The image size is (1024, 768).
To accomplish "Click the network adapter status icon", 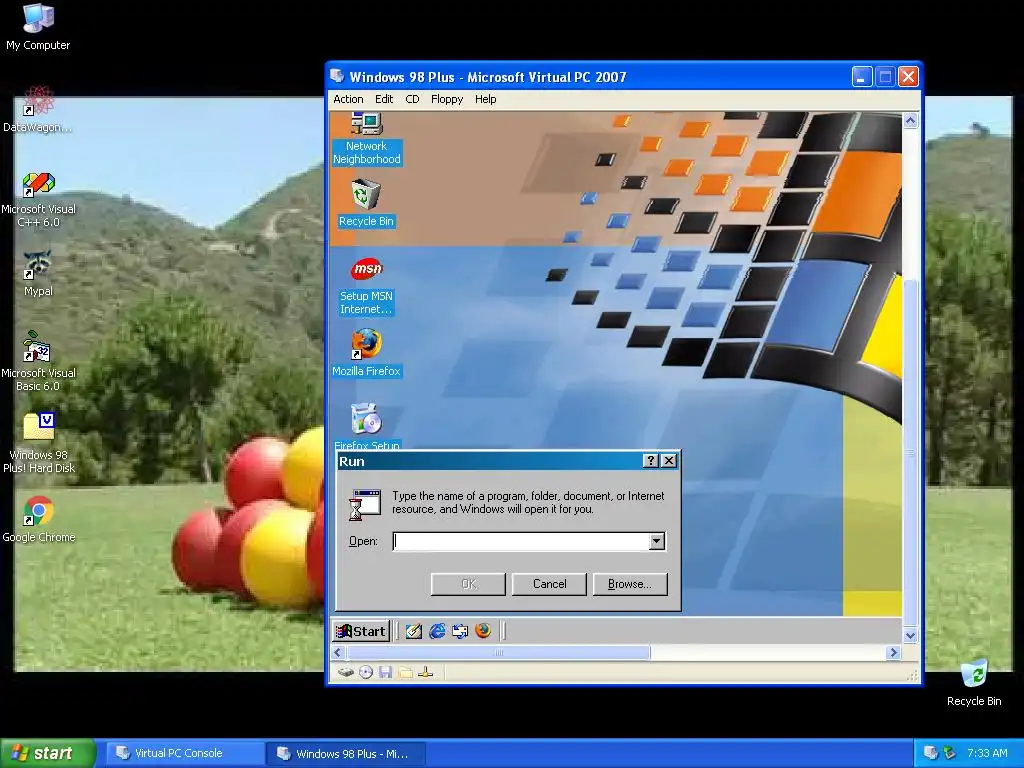I will point(426,672).
